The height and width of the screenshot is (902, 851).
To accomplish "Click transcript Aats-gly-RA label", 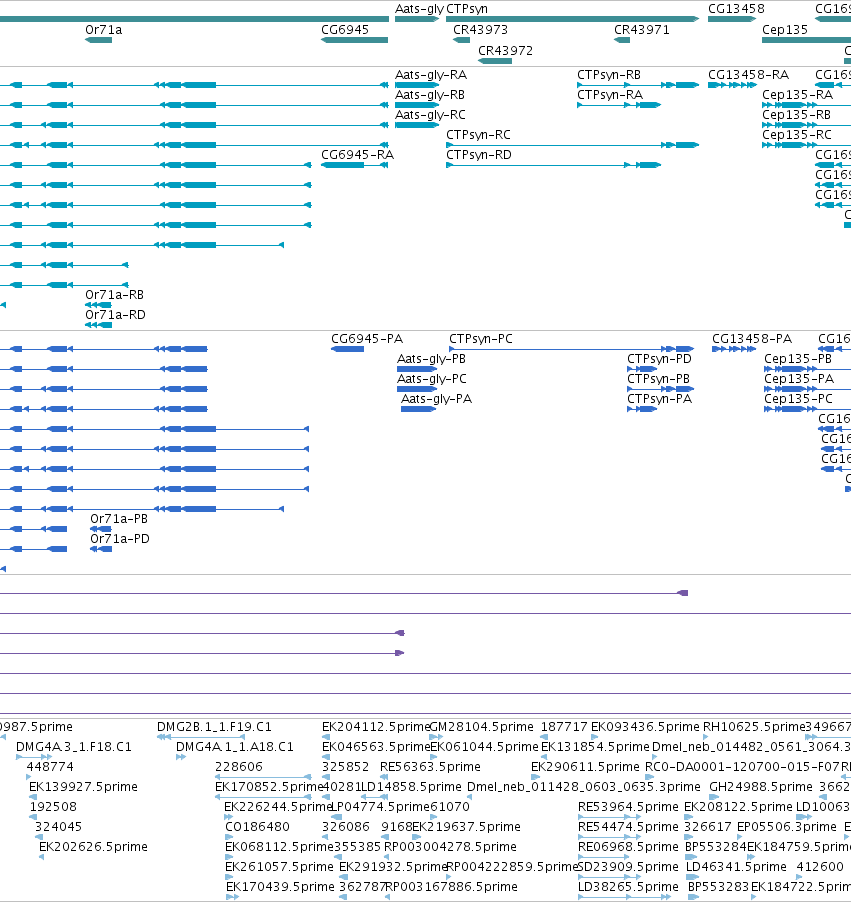I will 431,75.
